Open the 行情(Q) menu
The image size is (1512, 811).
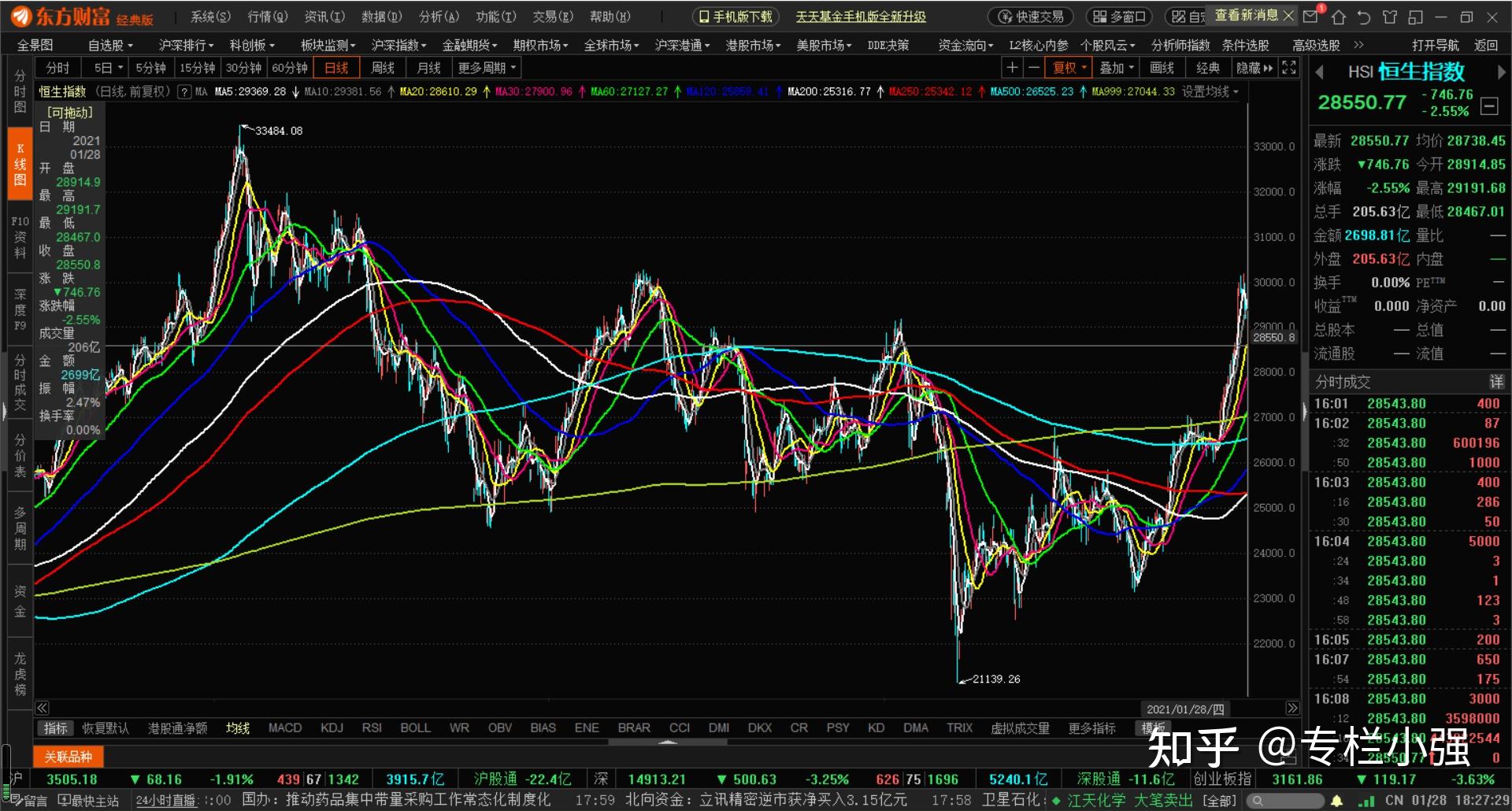(x=268, y=17)
